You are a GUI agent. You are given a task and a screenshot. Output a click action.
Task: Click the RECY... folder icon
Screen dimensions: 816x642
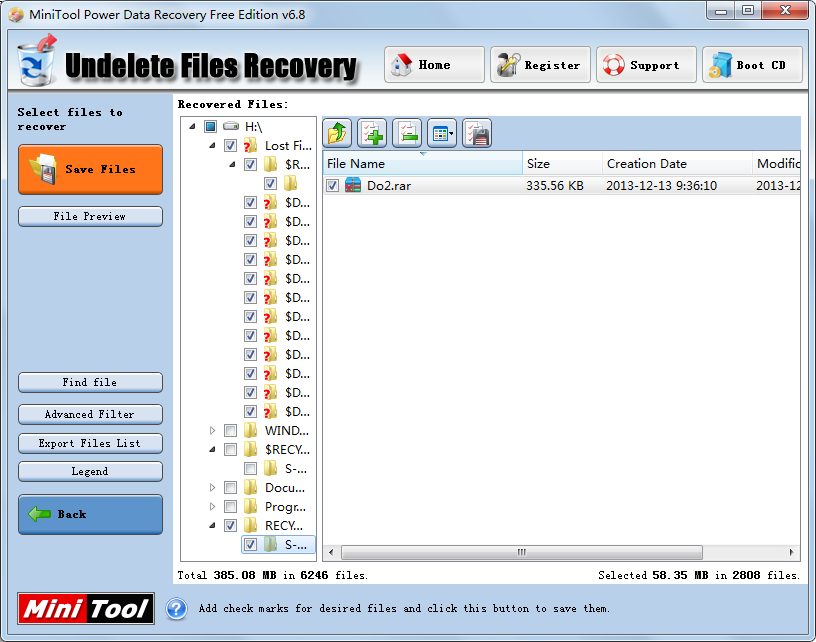point(250,525)
